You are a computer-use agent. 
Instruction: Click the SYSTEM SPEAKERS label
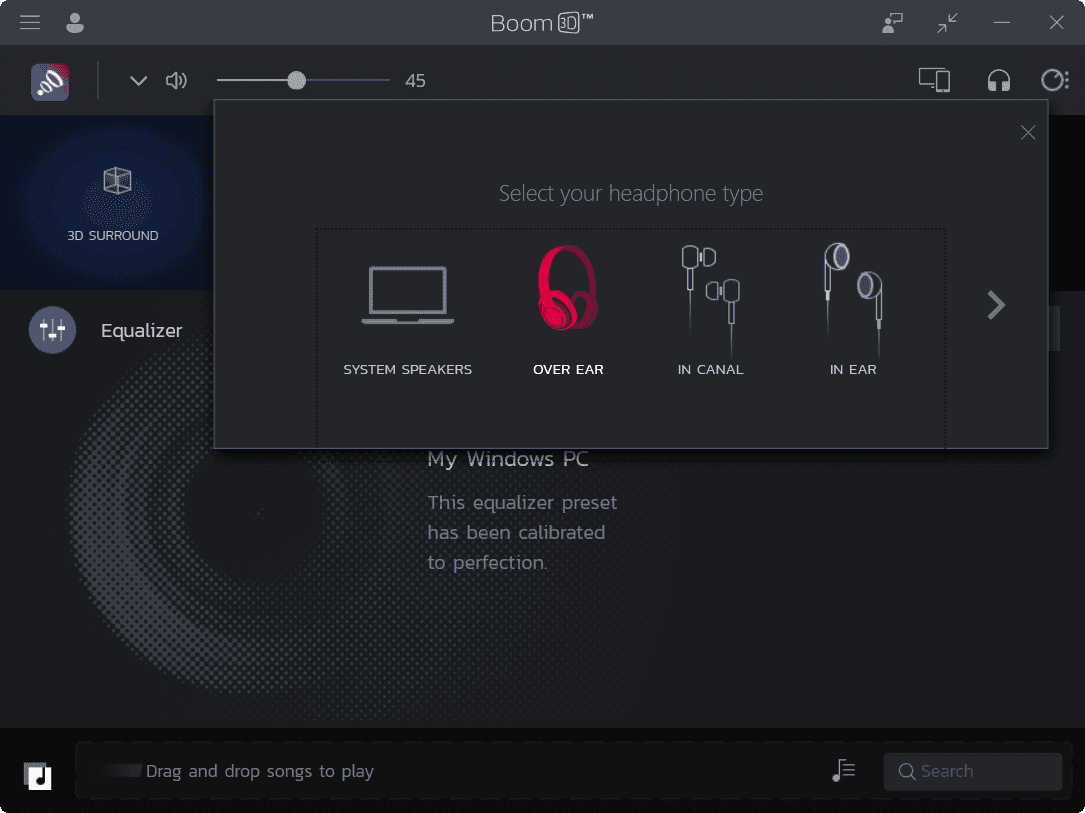pos(408,369)
